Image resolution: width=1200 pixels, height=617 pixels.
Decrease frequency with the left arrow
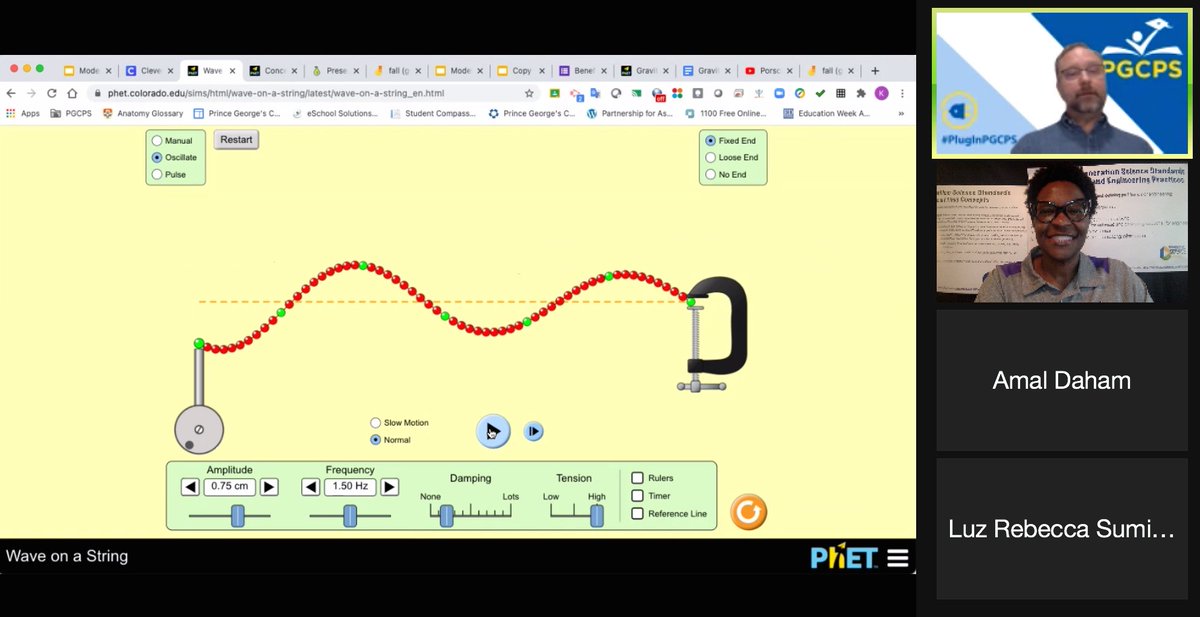pyautogui.click(x=311, y=487)
